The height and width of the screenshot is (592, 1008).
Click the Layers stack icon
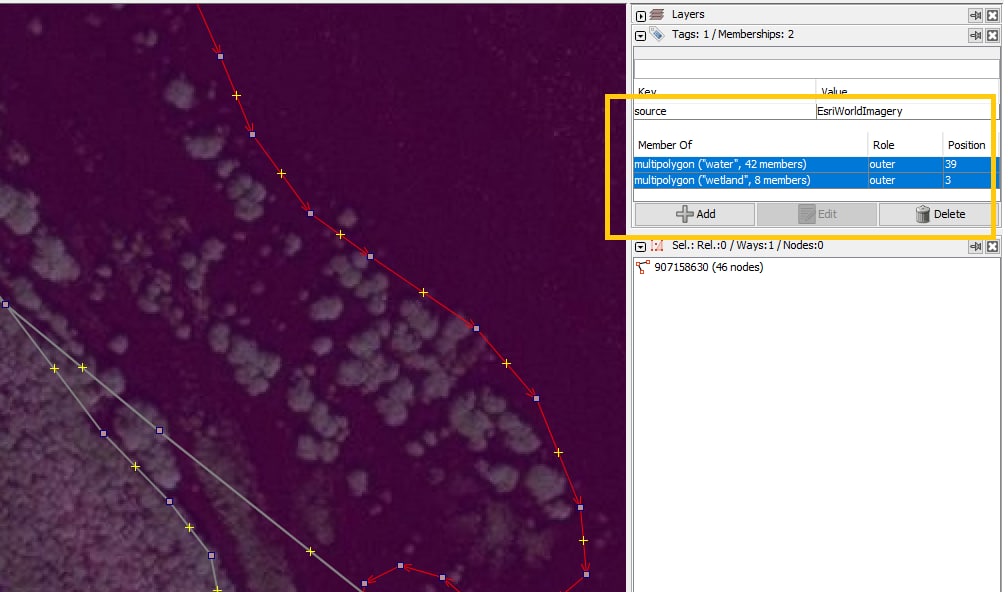657,14
